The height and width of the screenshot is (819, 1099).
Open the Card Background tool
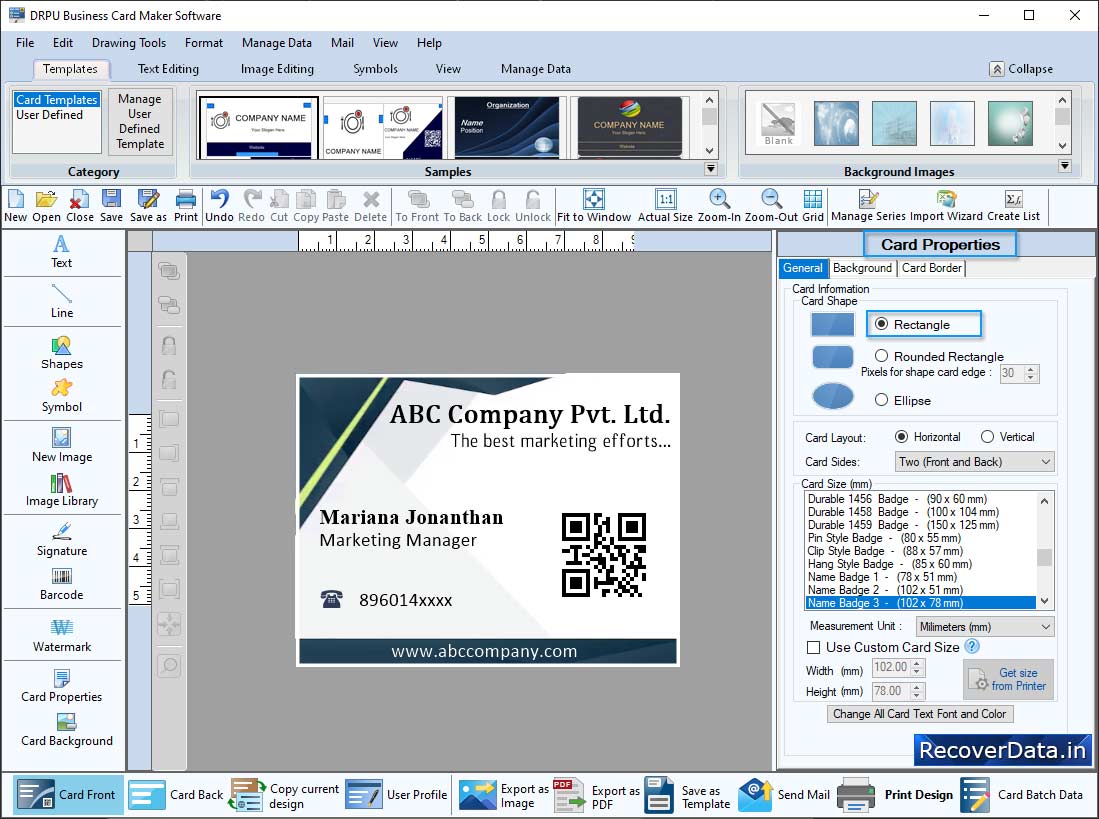point(67,731)
